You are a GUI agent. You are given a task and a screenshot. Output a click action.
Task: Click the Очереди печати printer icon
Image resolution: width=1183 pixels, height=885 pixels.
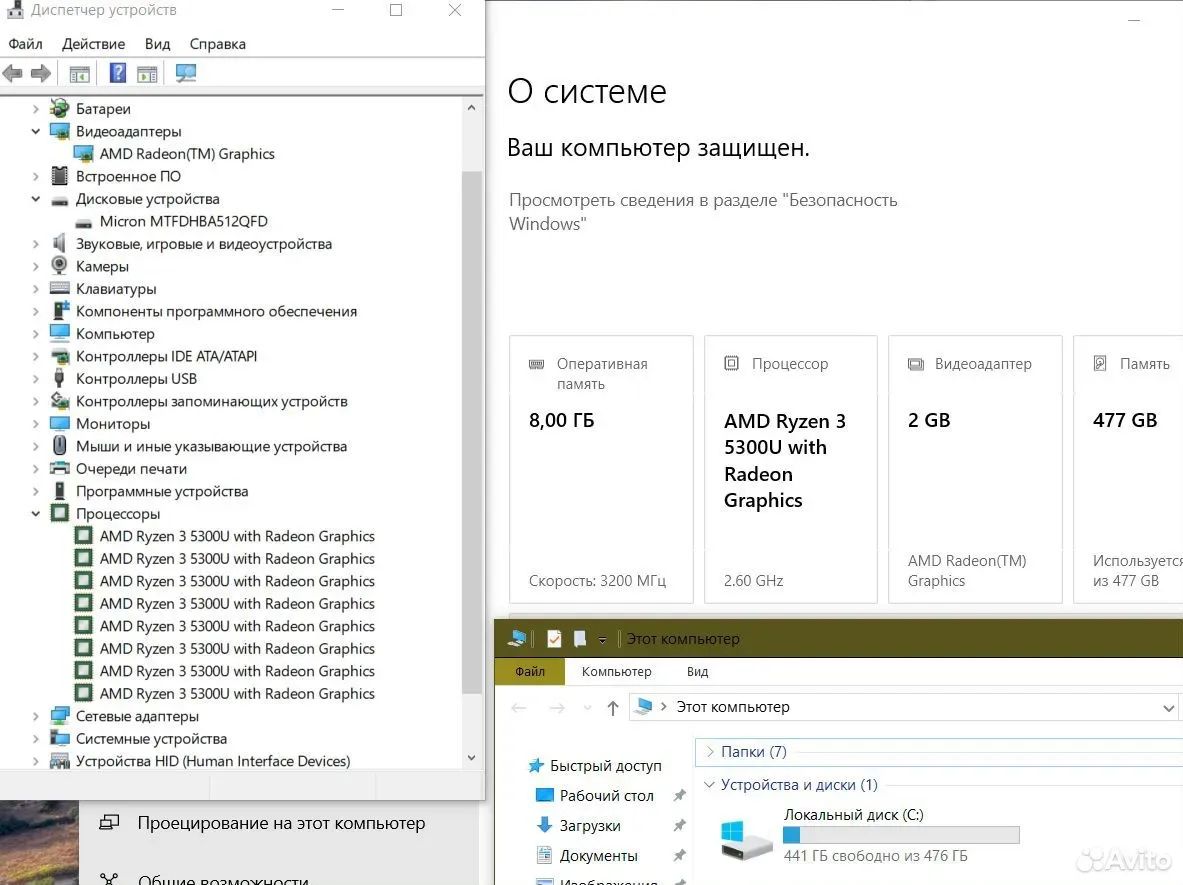[60, 469]
